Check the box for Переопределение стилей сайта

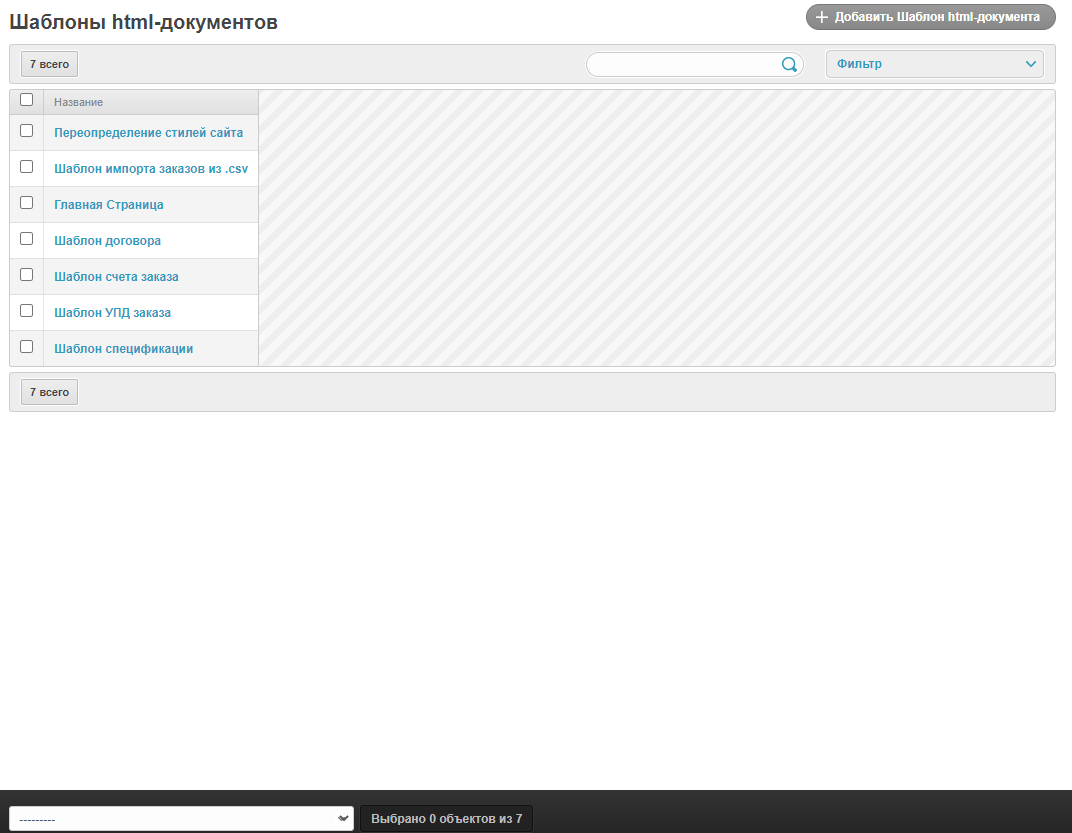pyautogui.click(x=27, y=131)
